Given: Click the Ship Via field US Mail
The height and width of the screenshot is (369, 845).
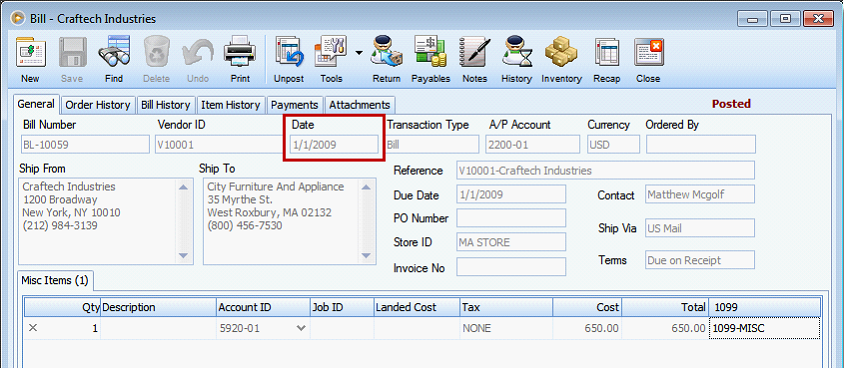Looking at the screenshot, I should tap(699, 228).
